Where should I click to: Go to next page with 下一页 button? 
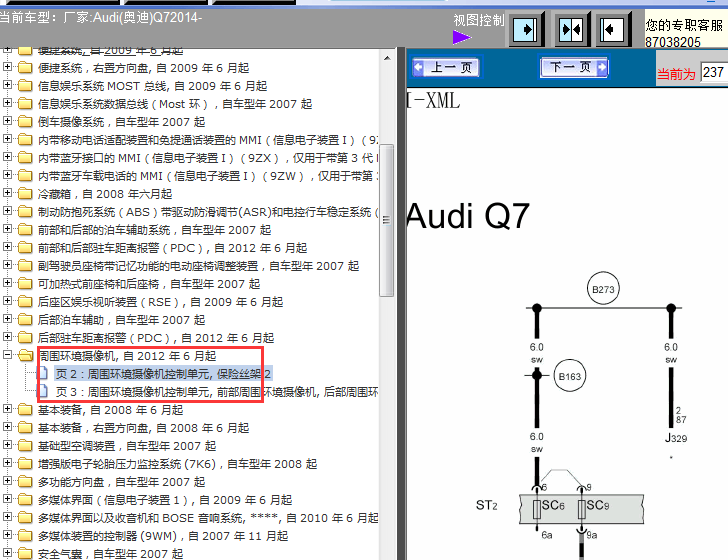point(573,68)
